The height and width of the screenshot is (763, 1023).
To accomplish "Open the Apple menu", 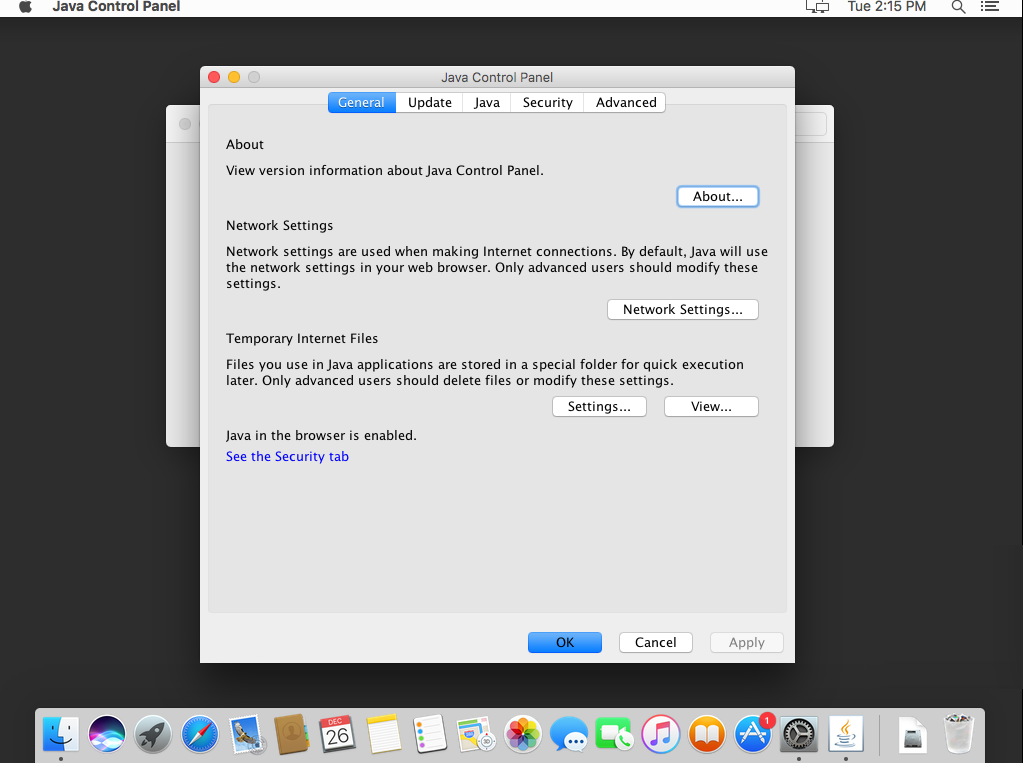I will pyautogui.click(x=26, y=7).
